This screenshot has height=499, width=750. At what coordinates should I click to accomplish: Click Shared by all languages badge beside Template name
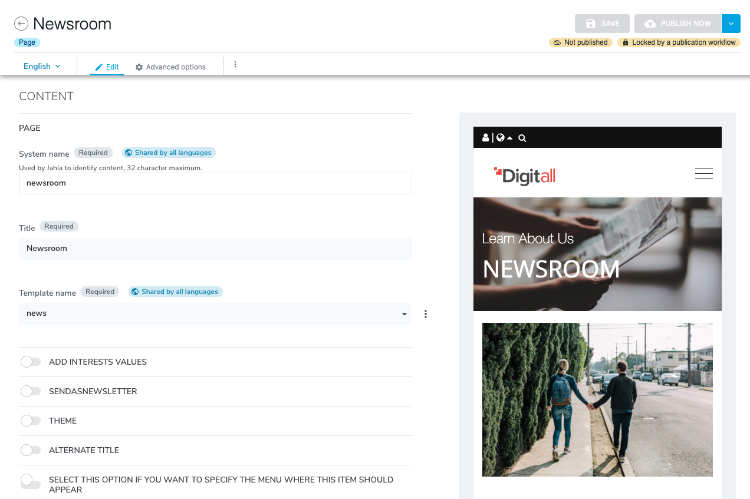176,292
